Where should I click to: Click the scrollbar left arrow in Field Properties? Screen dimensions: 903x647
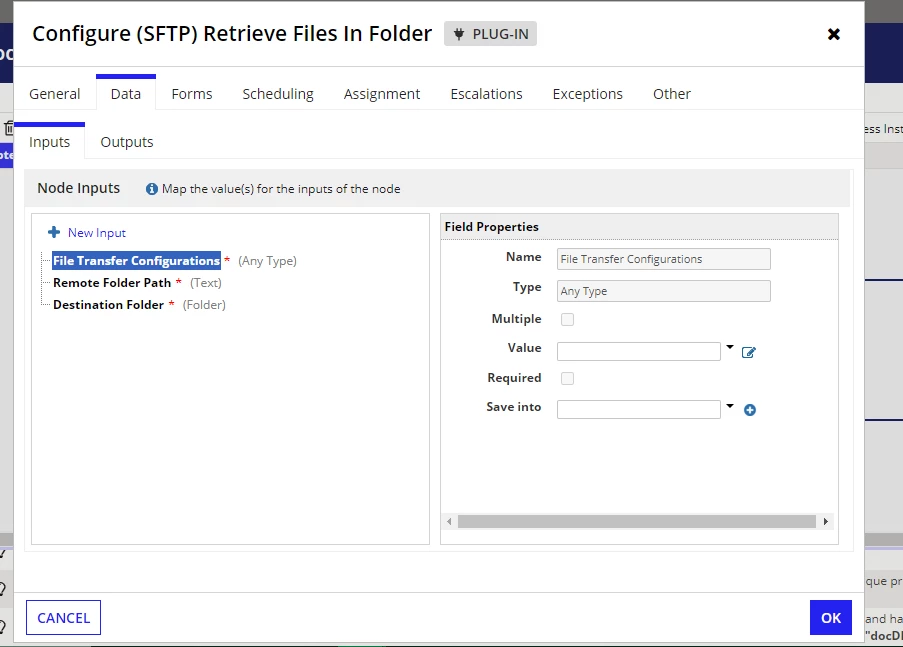coord(449,521)
